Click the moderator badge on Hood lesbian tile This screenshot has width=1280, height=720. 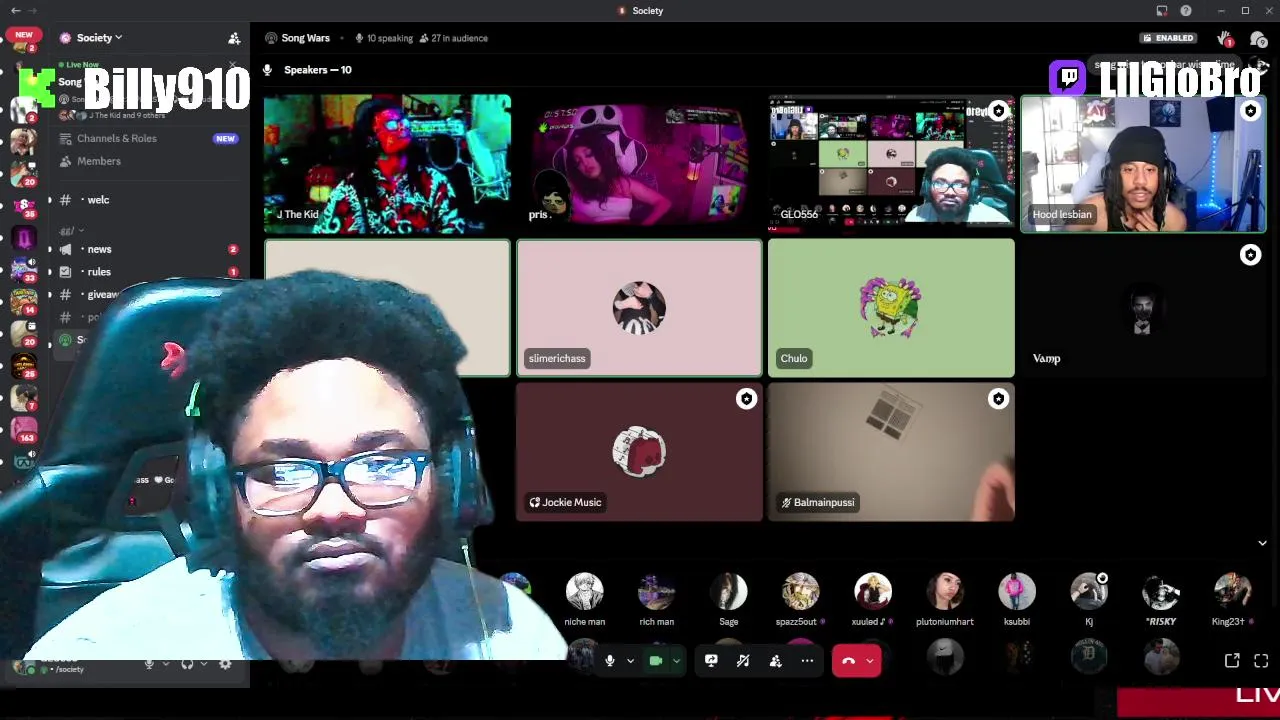tap(1250, 111)
